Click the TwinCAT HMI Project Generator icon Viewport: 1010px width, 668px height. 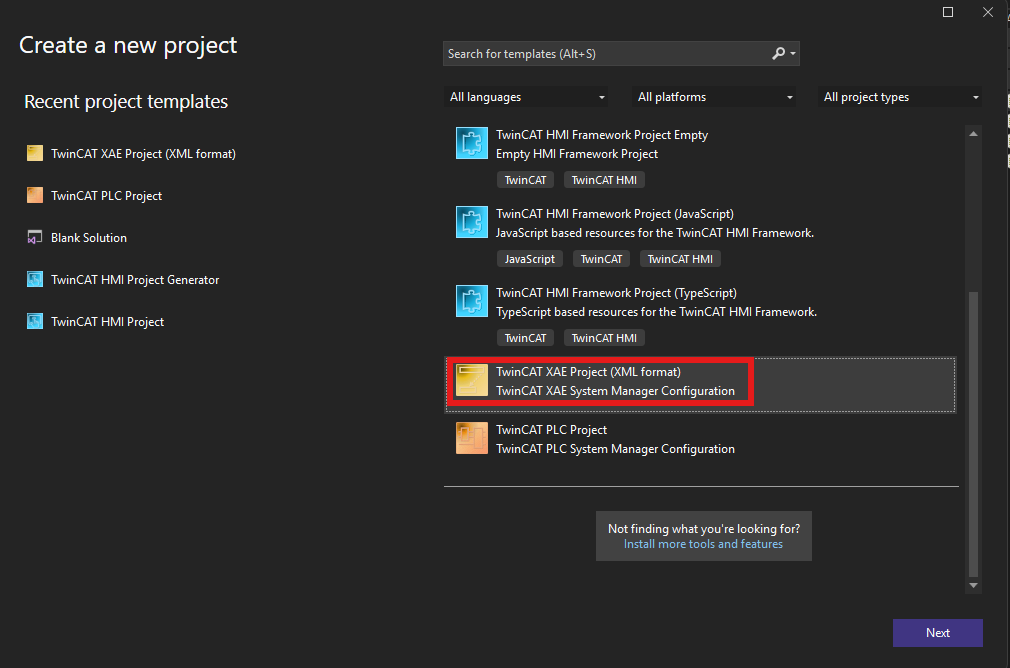[35, 279]
